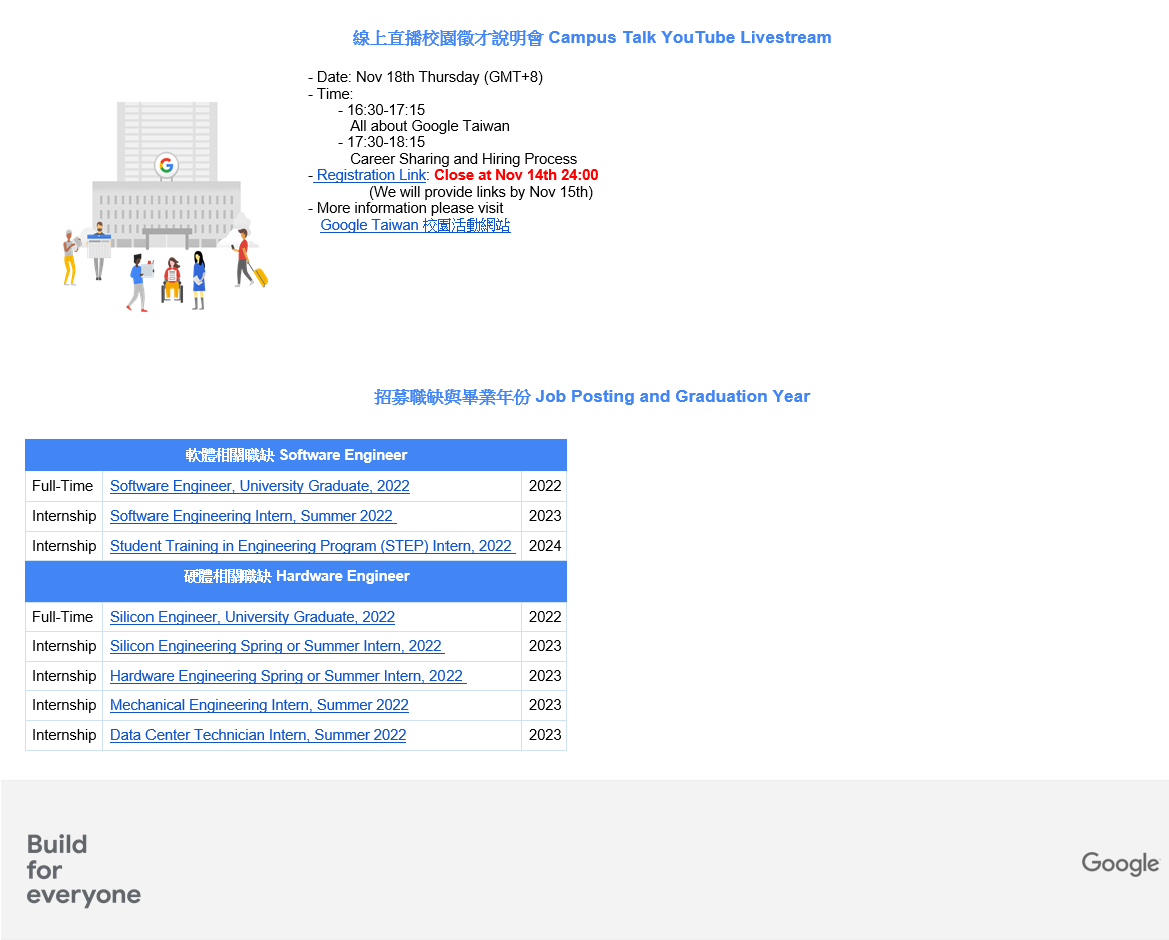This screenshot has height=940, width=1169.
Task: Open Software Engineering Intern, Summer 2022 link
Action: click(253, 516)
